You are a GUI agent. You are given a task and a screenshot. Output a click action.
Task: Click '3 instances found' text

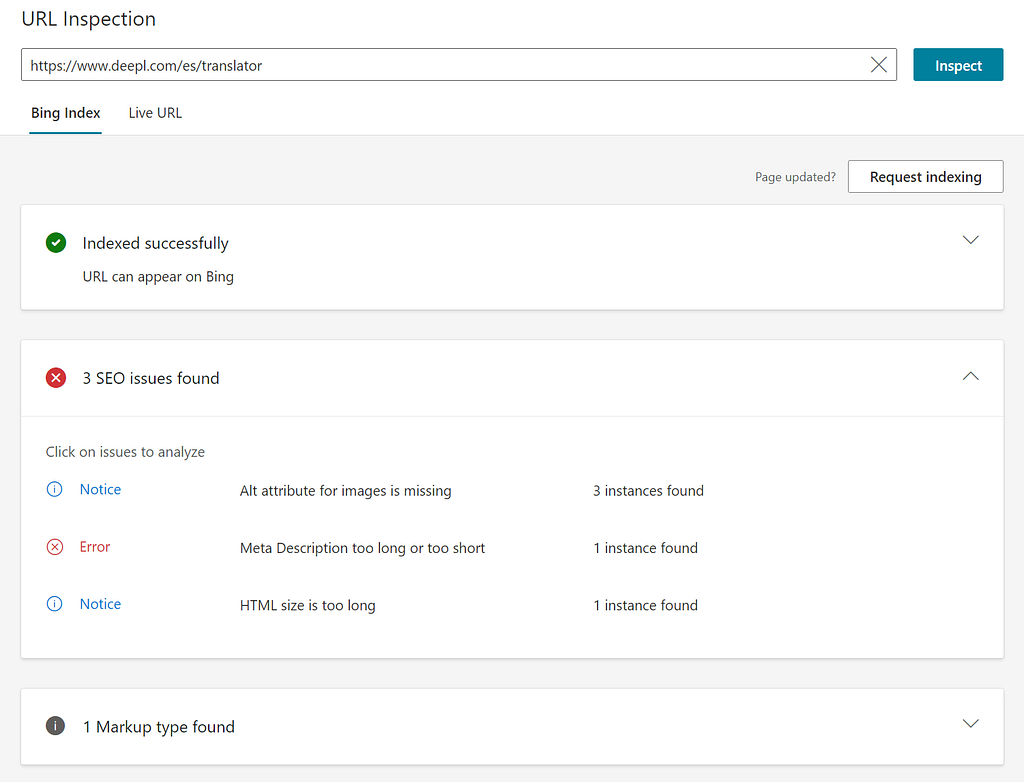pos(648,491)
